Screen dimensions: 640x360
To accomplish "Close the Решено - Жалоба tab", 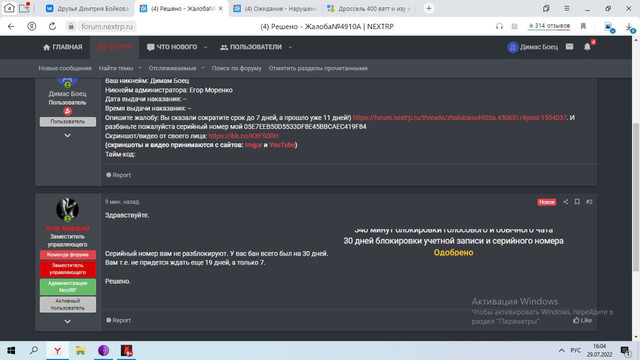I will coord(220,9).
